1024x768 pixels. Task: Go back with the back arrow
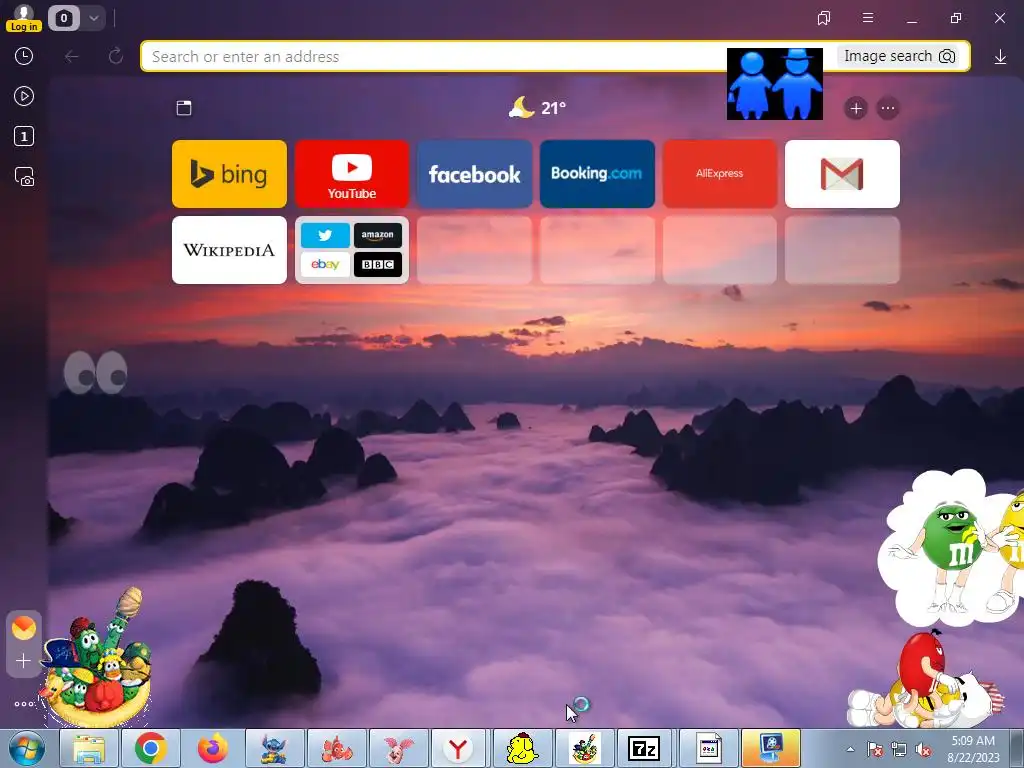click(x=72, y=57)
